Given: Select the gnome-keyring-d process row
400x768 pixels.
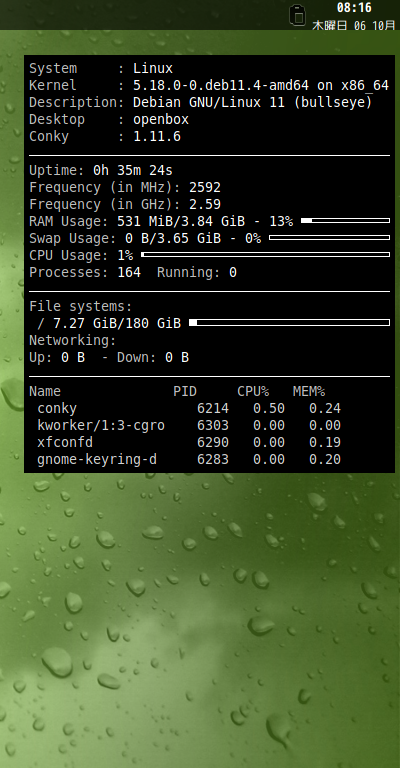Looking at the screenshot, I should coord(189,459).
